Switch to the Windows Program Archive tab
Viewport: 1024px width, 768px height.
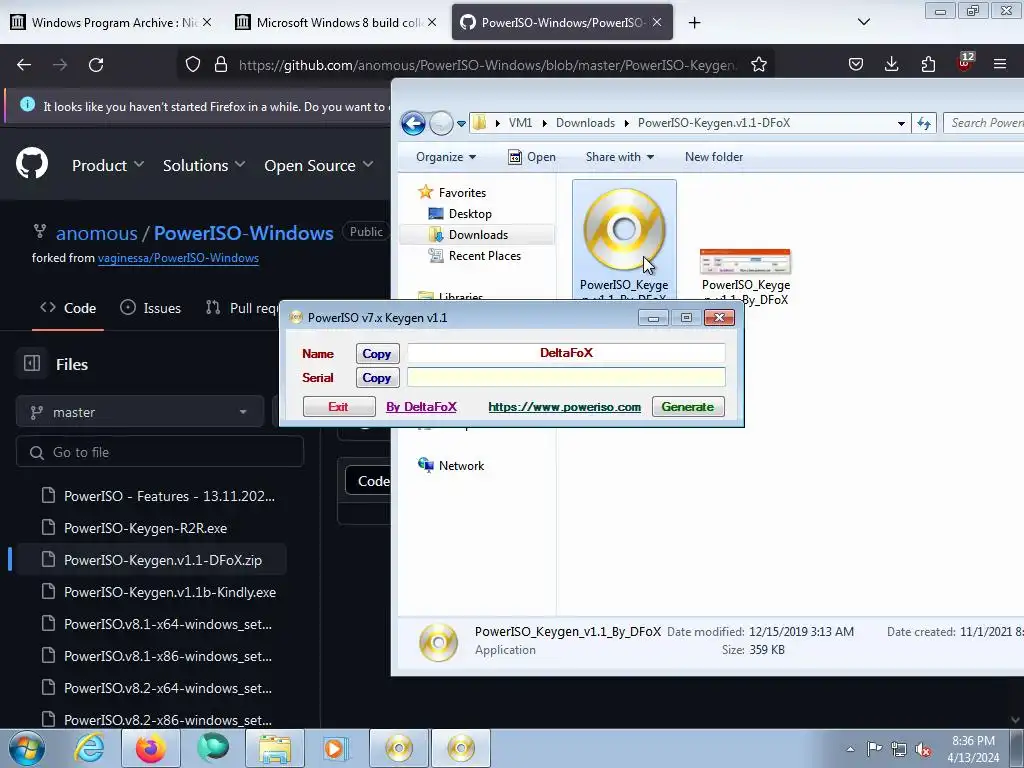coord(111,22)
